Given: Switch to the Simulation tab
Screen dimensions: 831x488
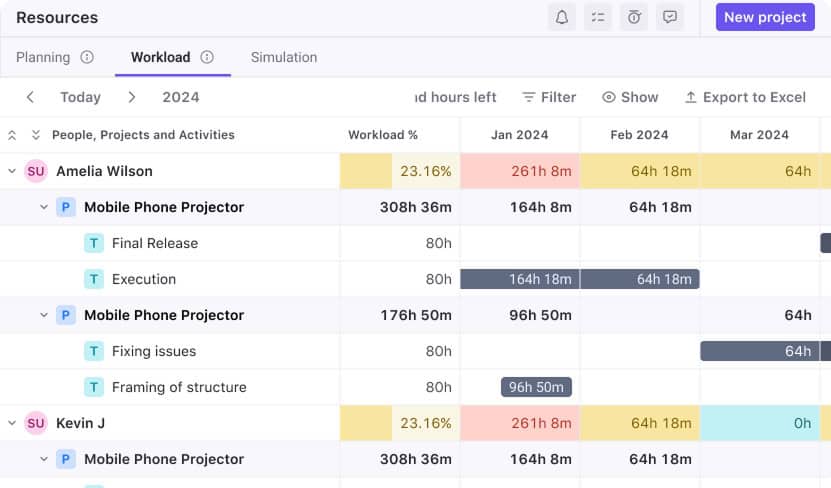Looking at the screenshot, I should (284, 57).
